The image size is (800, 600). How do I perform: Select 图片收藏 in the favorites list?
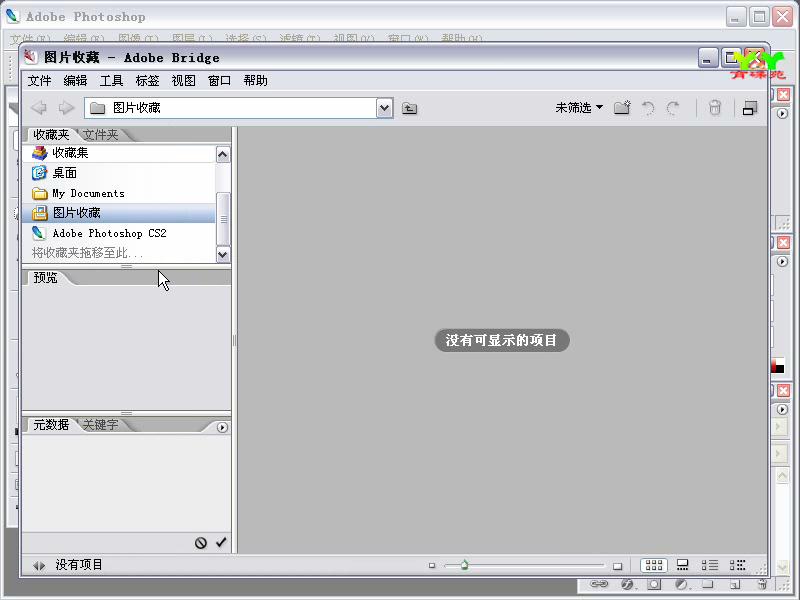click(x=119, y=213)
